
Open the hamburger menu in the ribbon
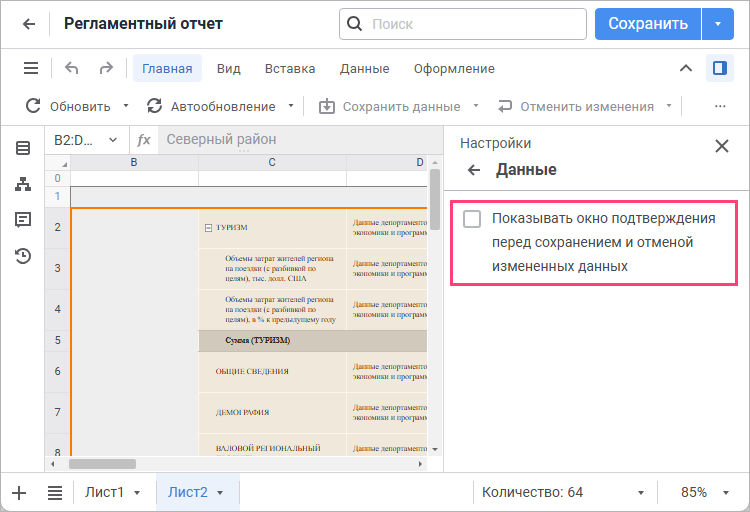[x=31, y=69]
